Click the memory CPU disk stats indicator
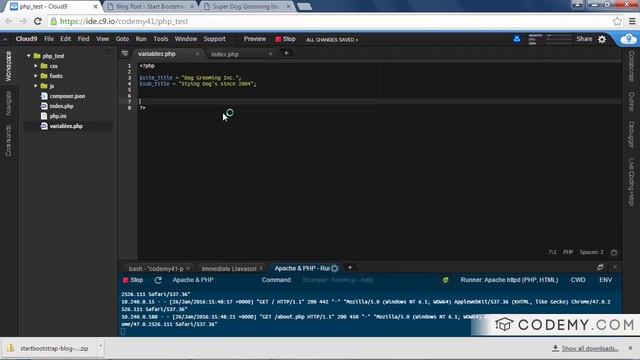 [550, 40]
